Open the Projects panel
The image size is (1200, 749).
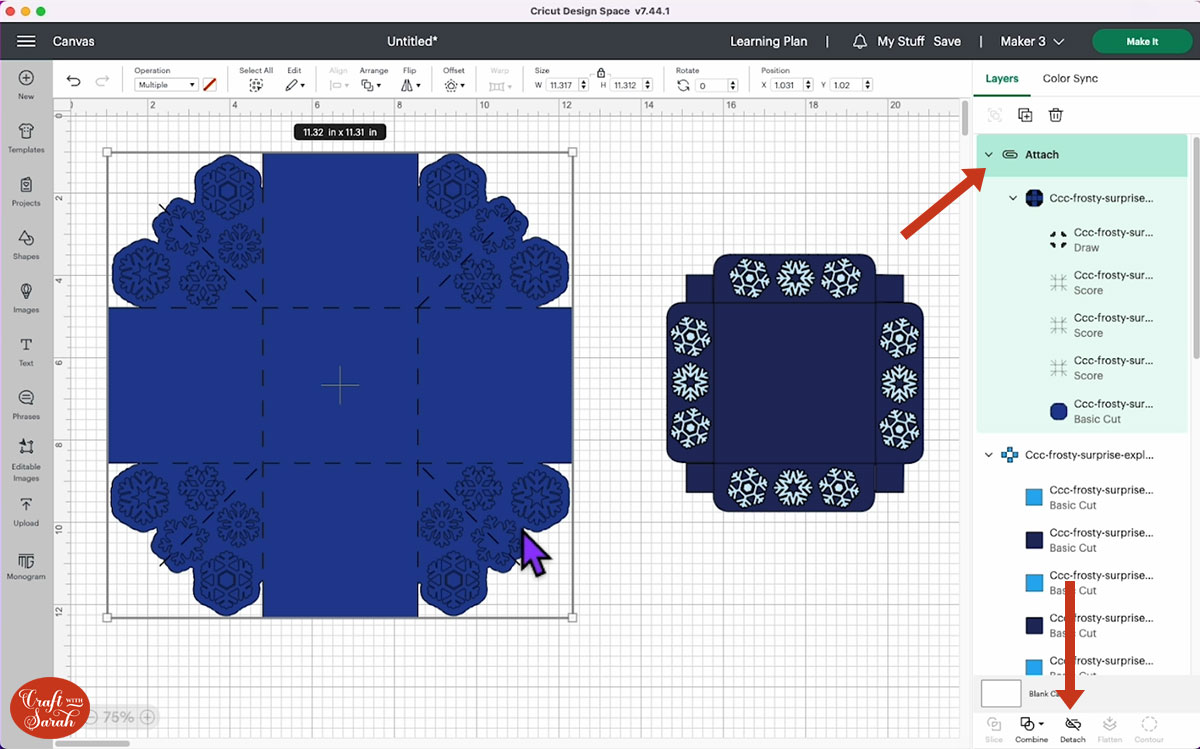(x=26, y=190)
